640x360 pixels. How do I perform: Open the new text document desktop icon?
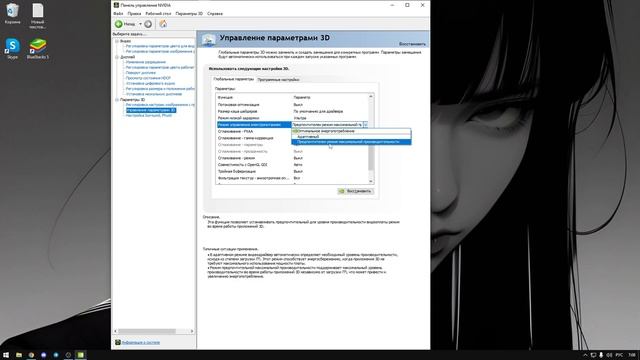pyautogui.click(x=38, y=16)
